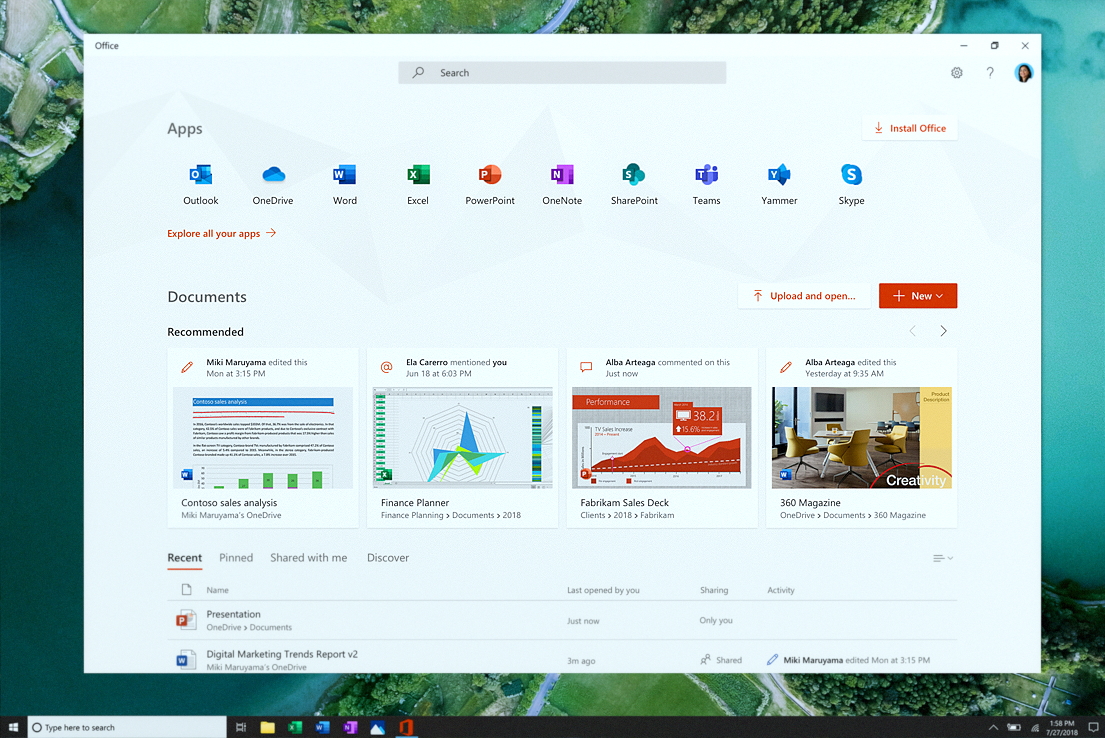Image resolution: width=1105 pixels, height=738 pixels.
Task: Open the Discover tab
Action: [388, 557]
